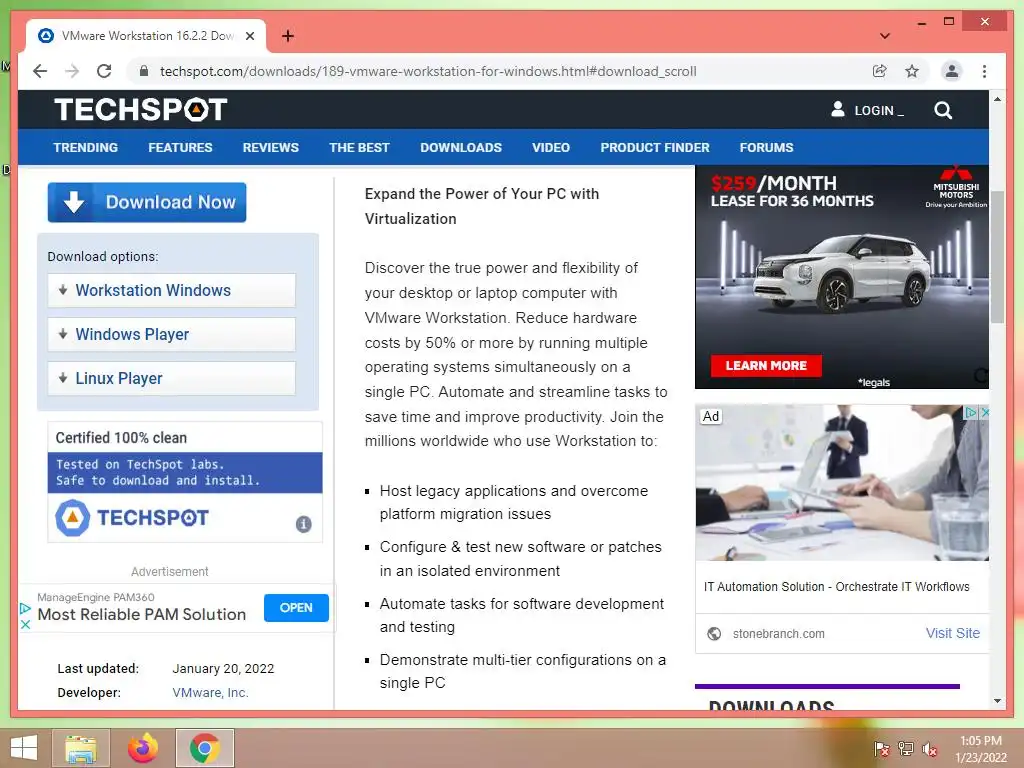
Task: Click the 'Certified 100% clean' heading
Action: pyautogui.click(x=121, y=438)
